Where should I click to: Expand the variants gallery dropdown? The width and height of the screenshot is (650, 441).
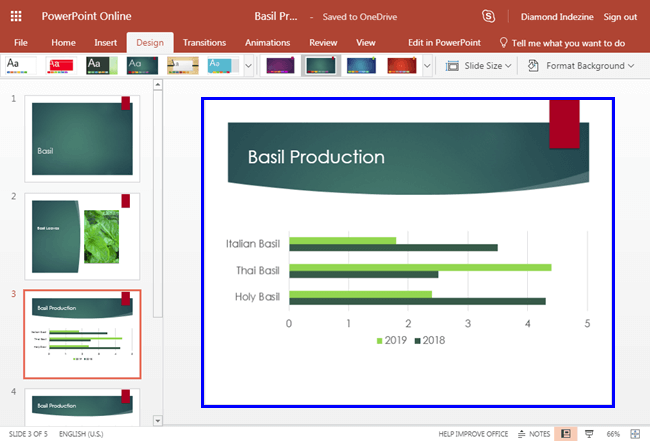pyautogui.click(x=427, y=66)
